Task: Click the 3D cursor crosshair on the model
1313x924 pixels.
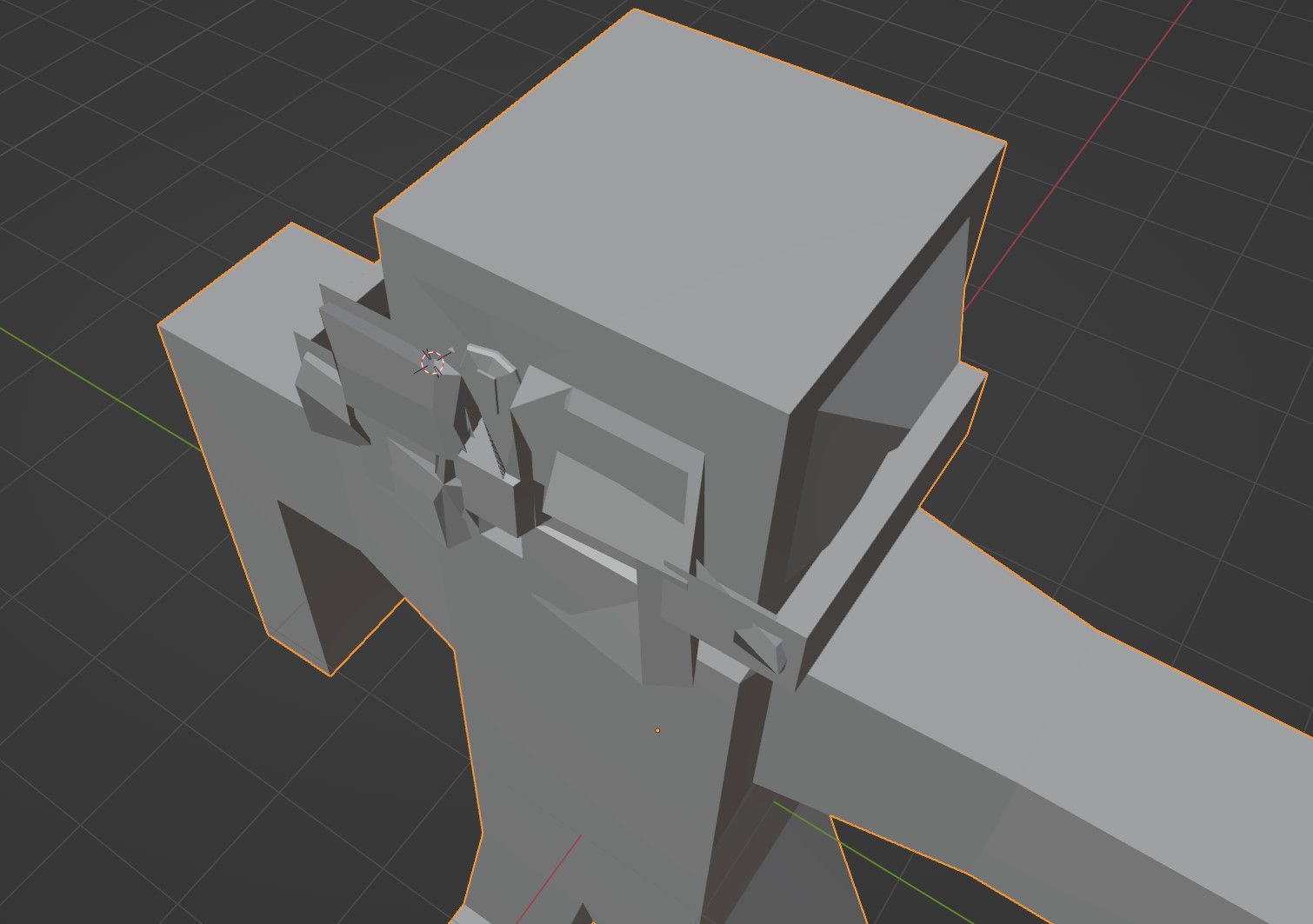Action: tap(433, 362)
